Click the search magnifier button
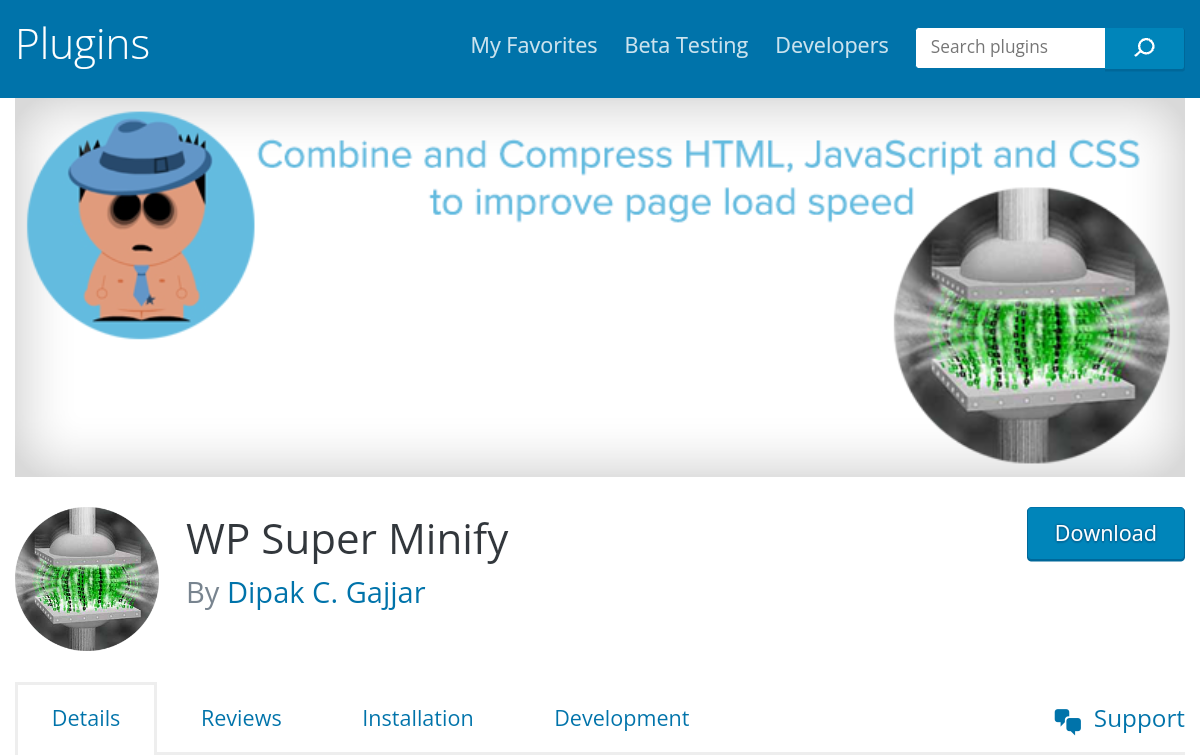This screenshot has width=1200, height=755. coord(1145,47)
